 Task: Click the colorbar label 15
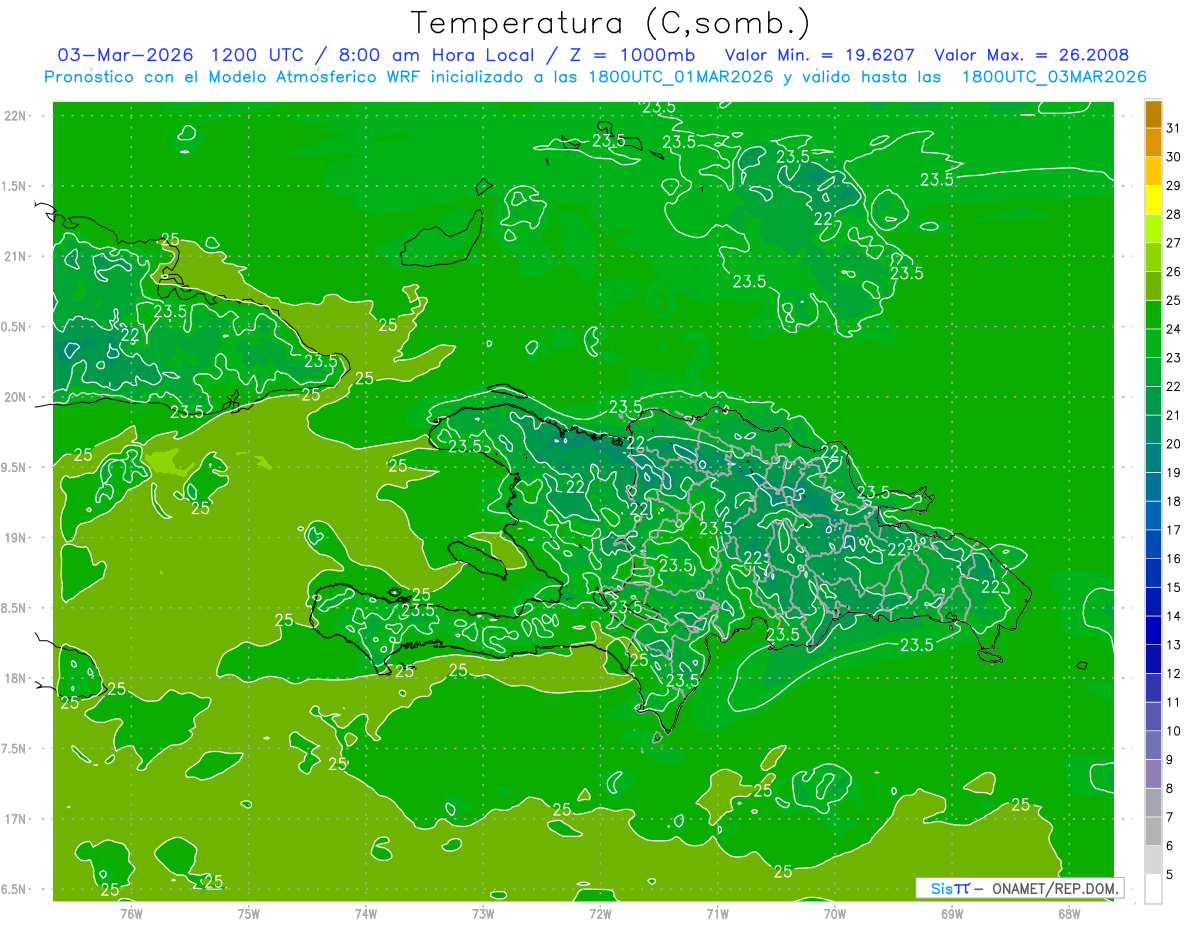pos(1173,588)
